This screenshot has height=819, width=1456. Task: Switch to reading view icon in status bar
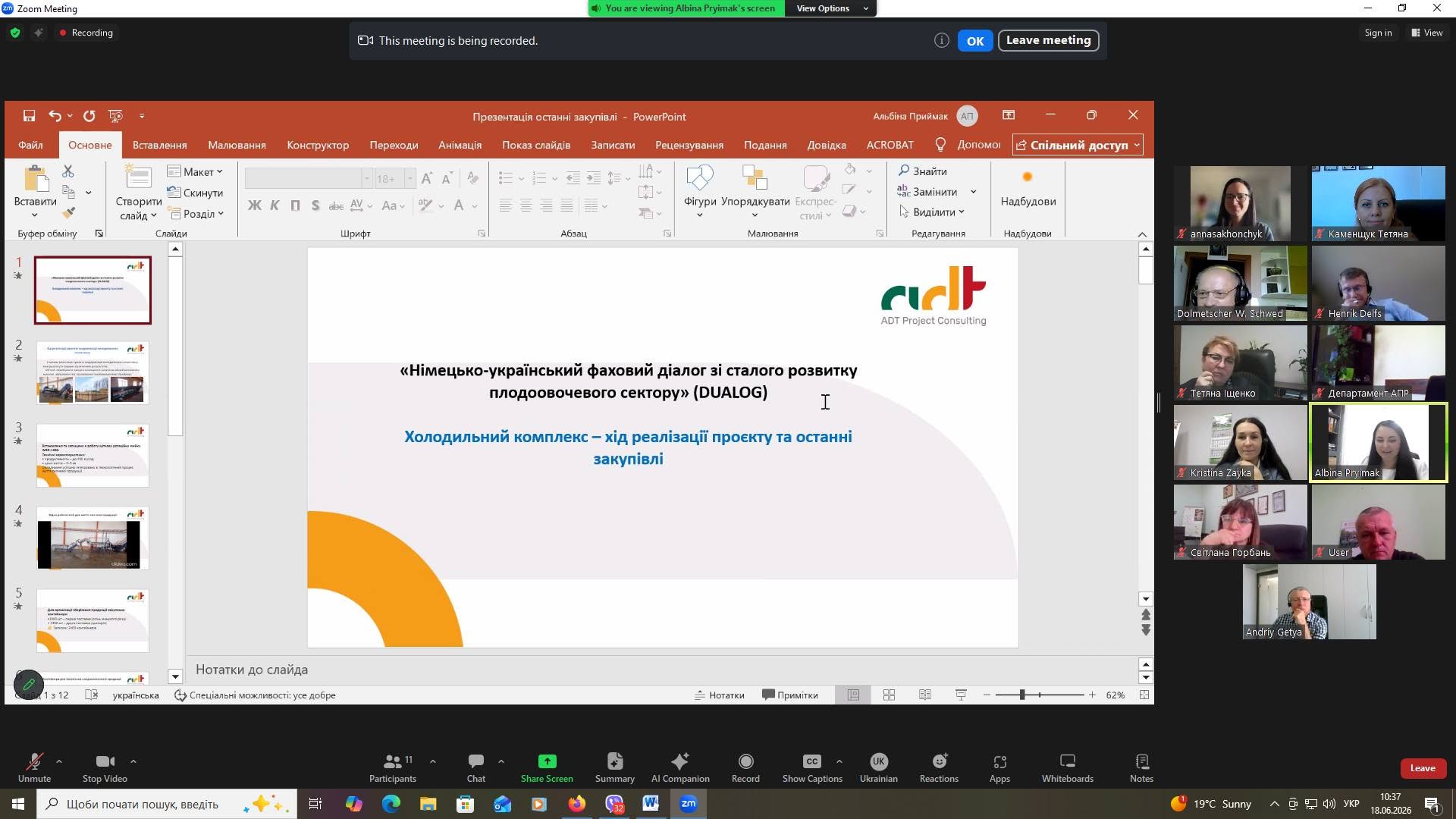pyautogui.click(x=925, y=695)
